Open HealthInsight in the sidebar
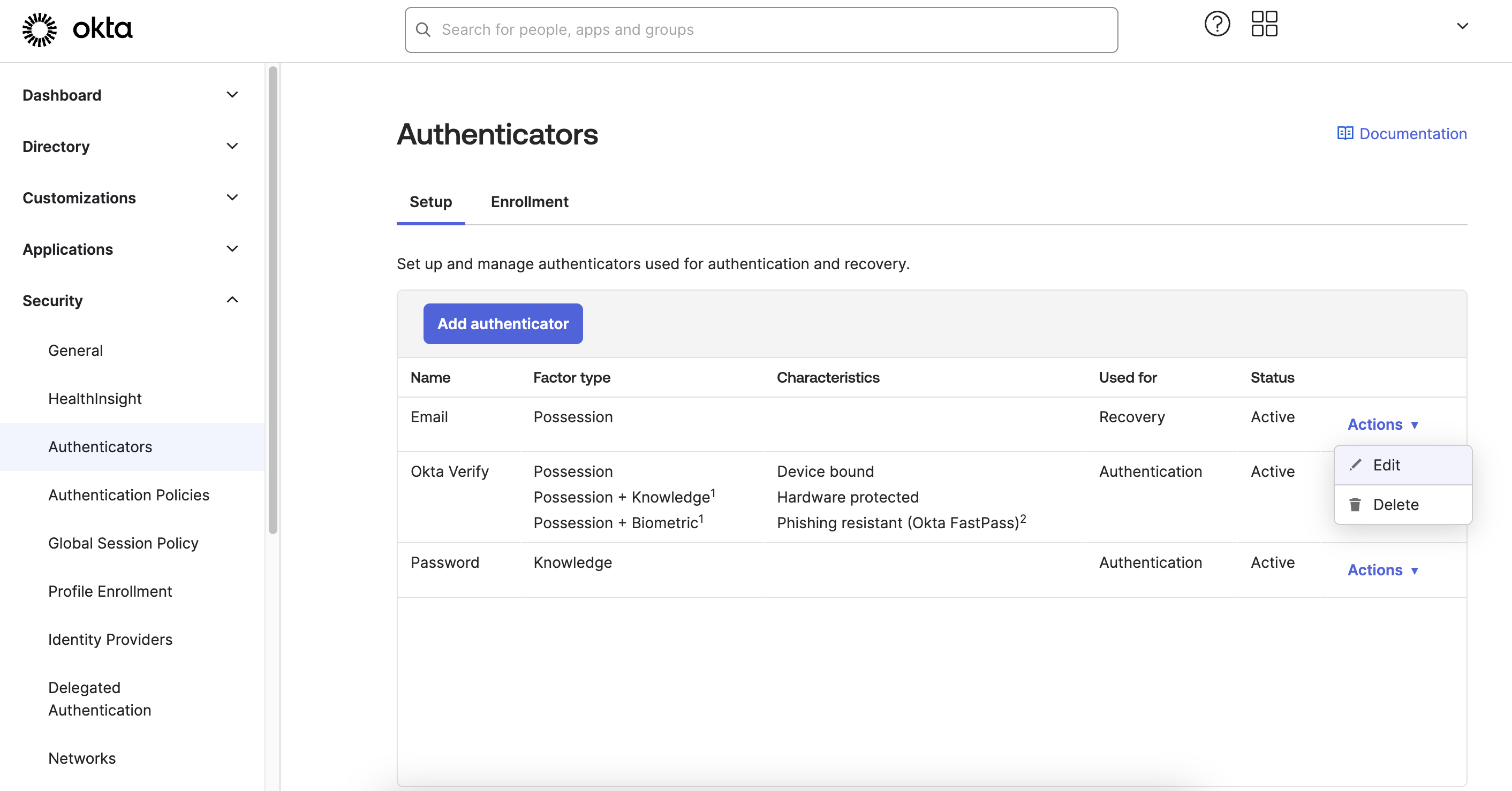 tap(95, 398)
